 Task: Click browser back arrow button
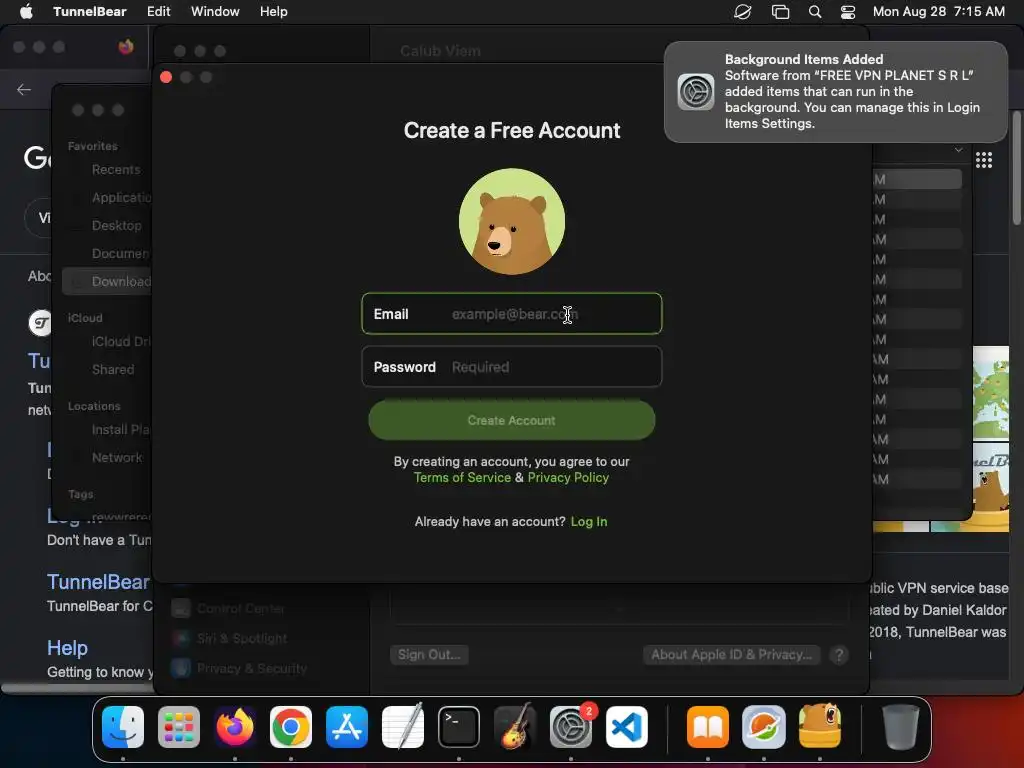[24, 89]
